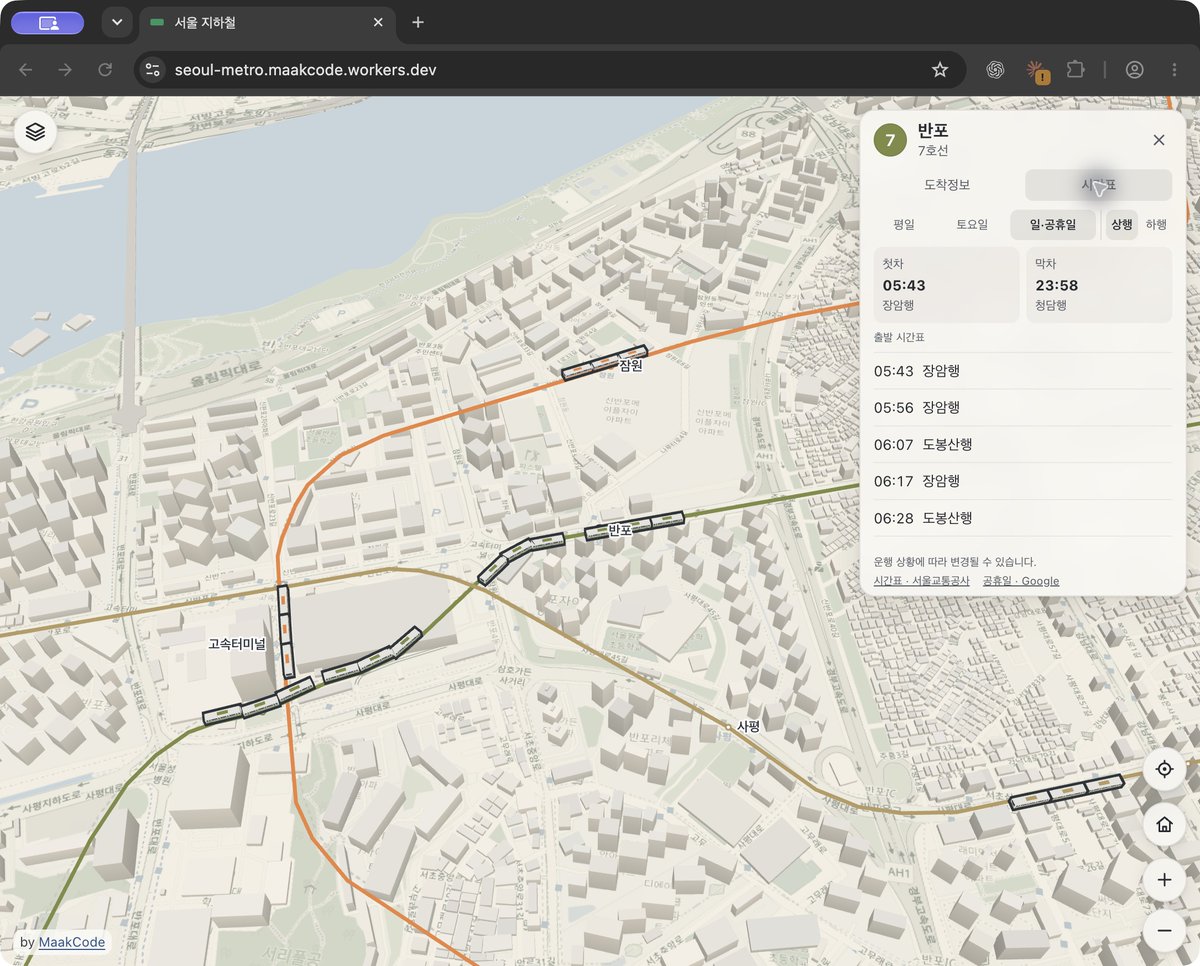Click the 06:17 장암행 departure row
Image resolution: width=1200 pixels, height=966 pixels.
[1023, 481]
